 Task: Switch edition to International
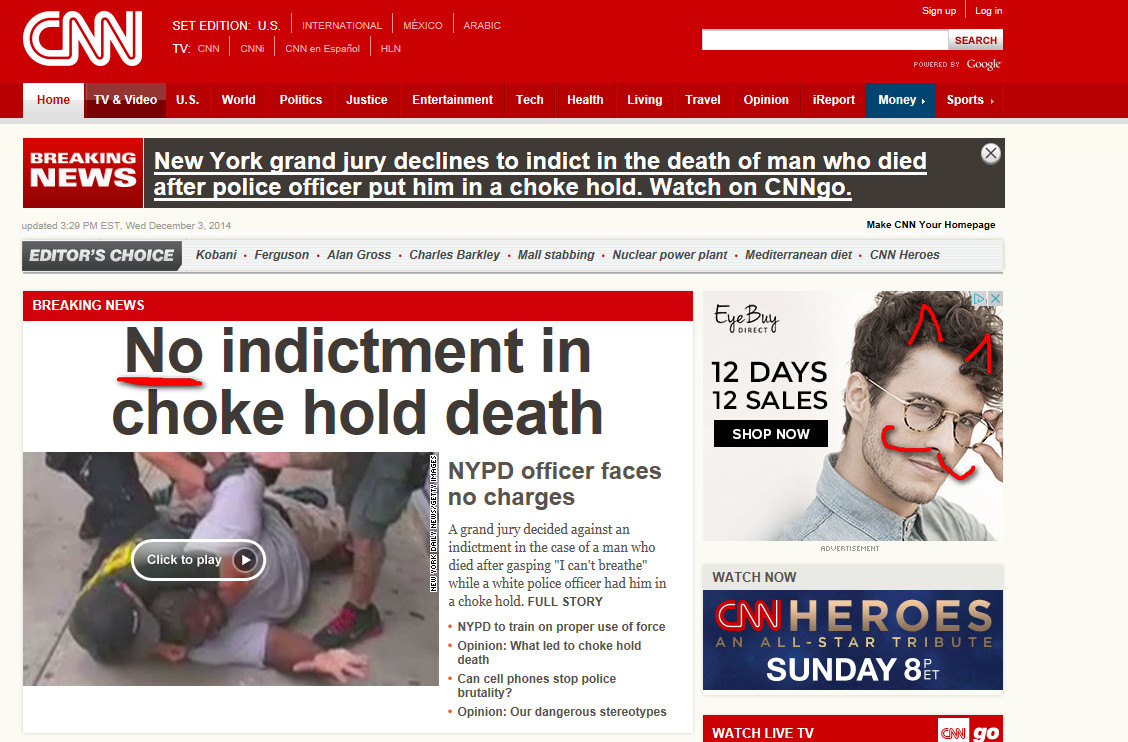[x=342, y=25]
